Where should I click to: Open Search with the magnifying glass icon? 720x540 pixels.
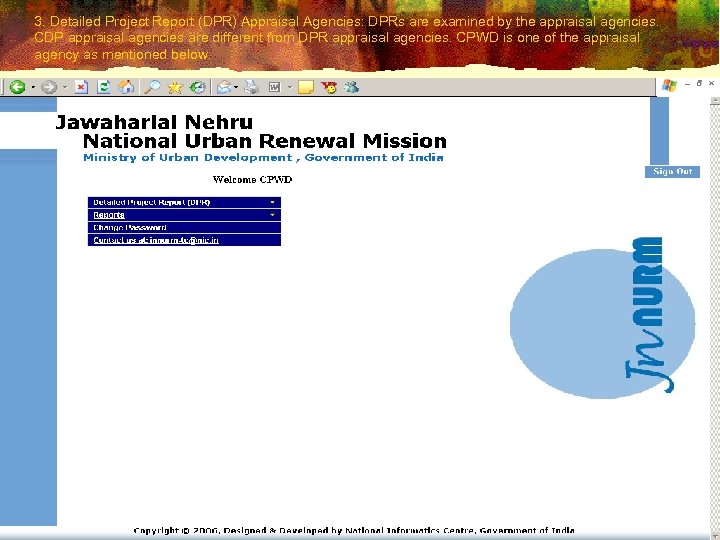pos(152,87)
